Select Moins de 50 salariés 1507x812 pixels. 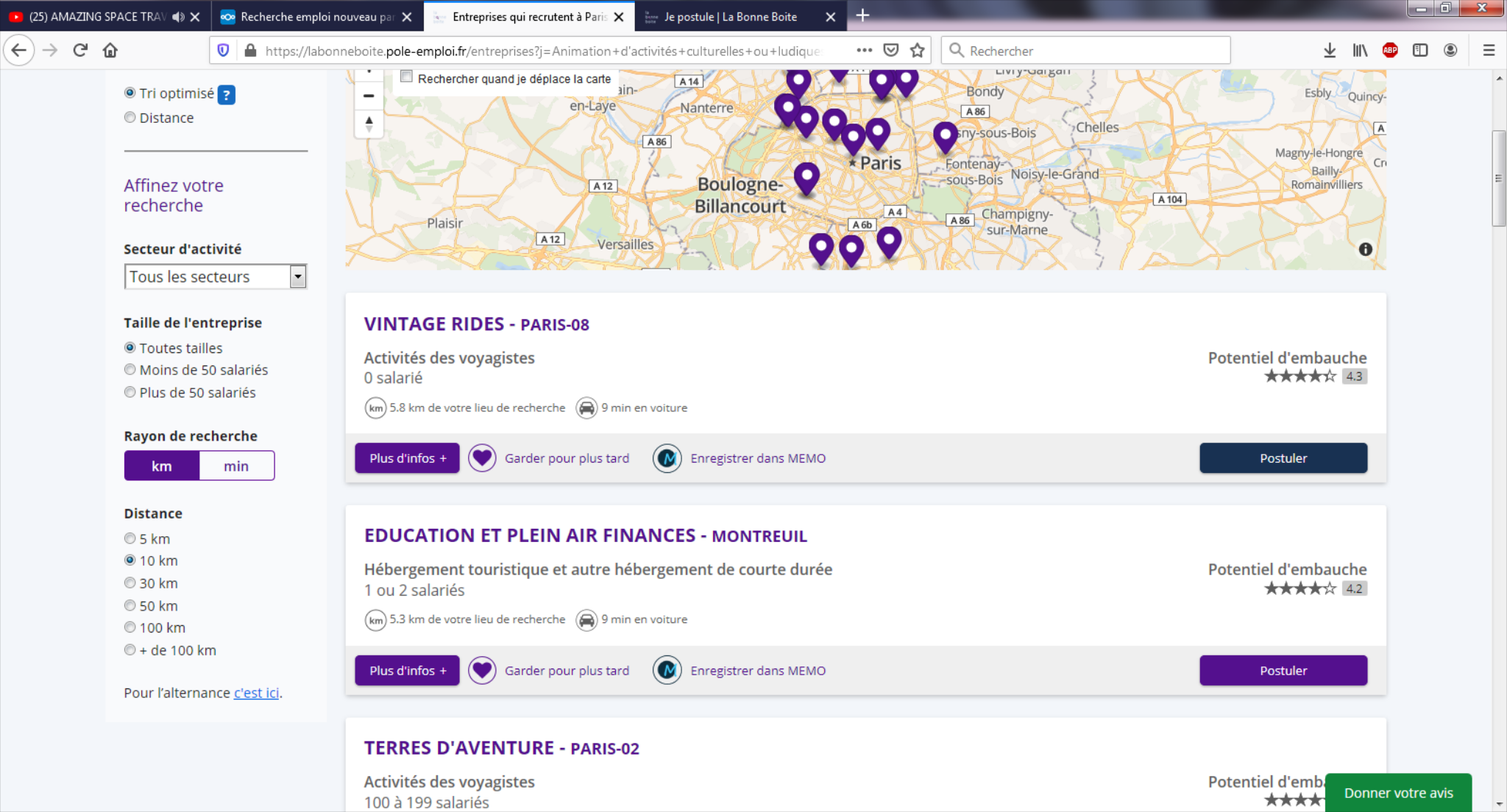coord(130,370)
